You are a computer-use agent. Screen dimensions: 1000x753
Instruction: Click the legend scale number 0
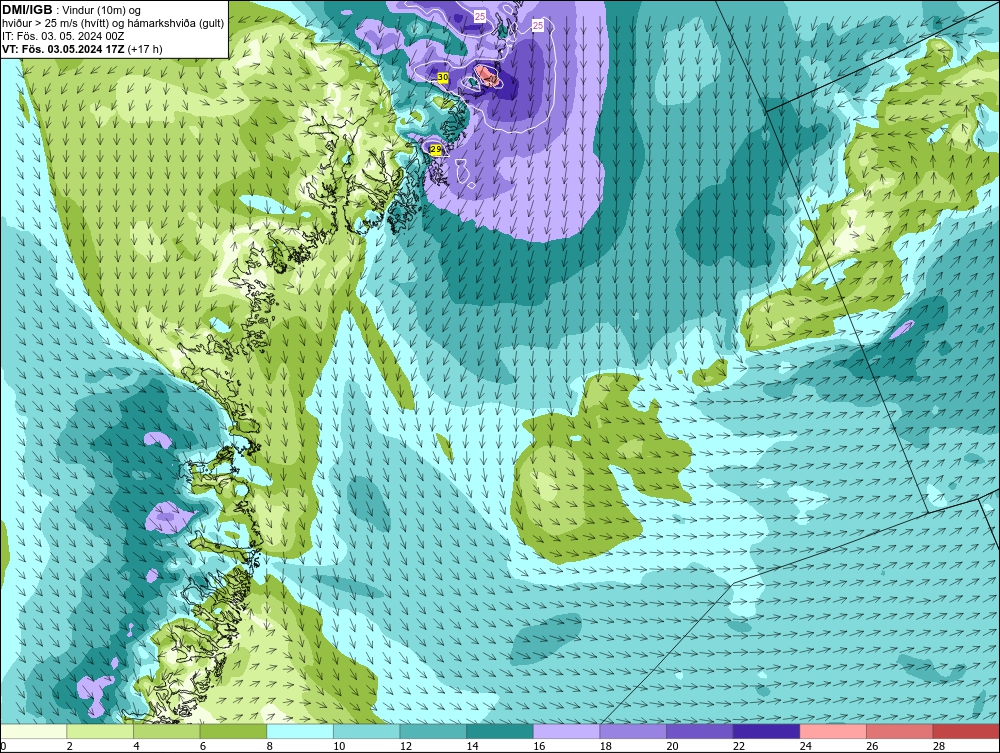click(3, 747)
